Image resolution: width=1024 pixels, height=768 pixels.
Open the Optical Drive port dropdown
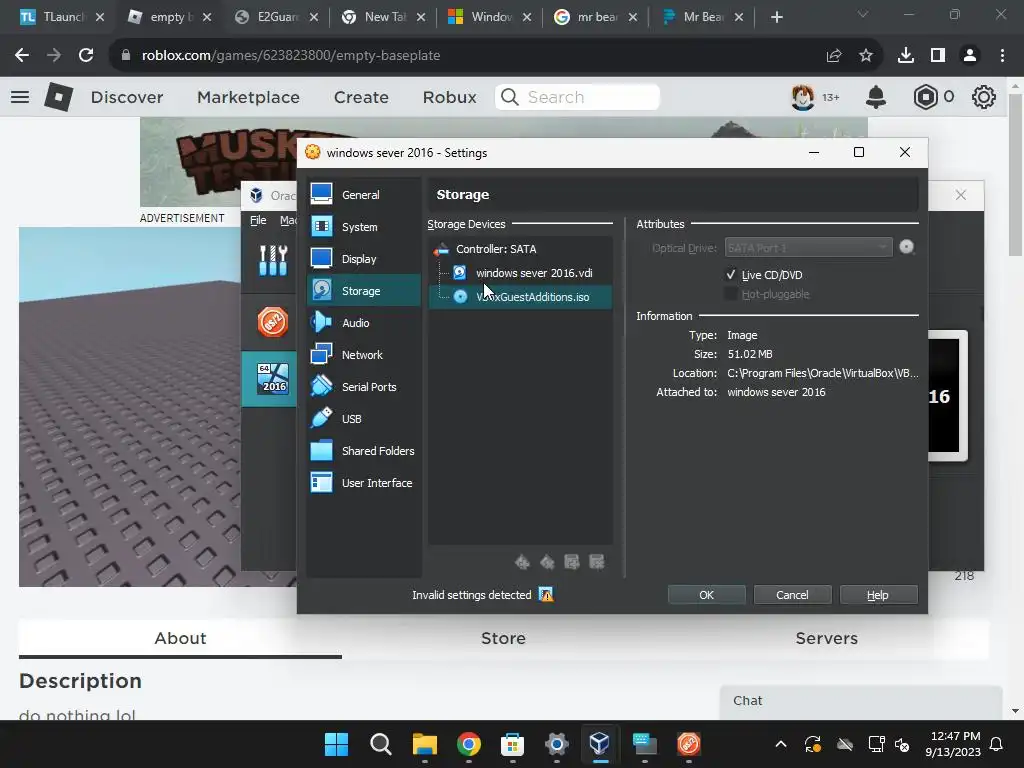pos(808,248)
